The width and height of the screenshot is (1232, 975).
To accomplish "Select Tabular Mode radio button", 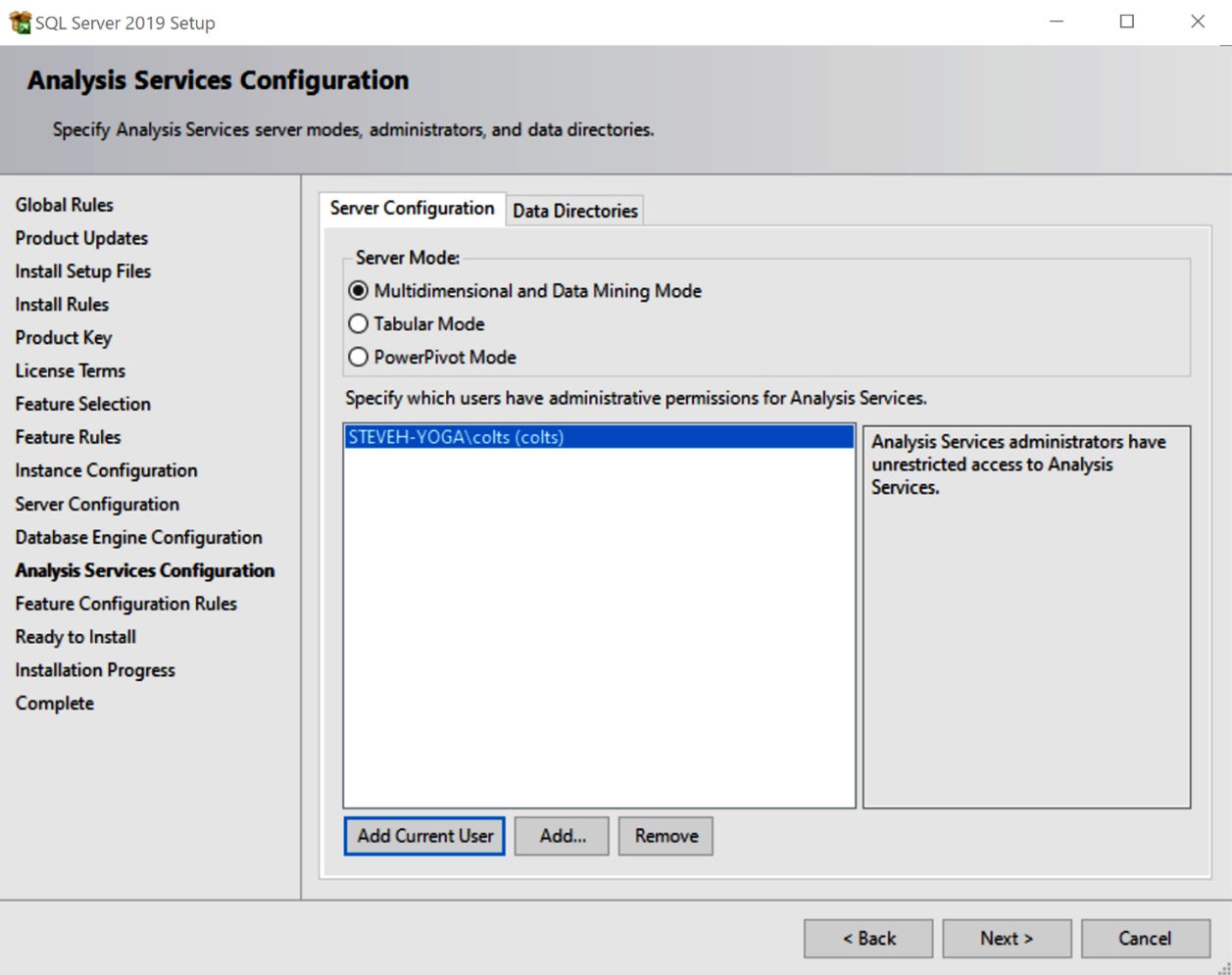I will tap(359, 324).
